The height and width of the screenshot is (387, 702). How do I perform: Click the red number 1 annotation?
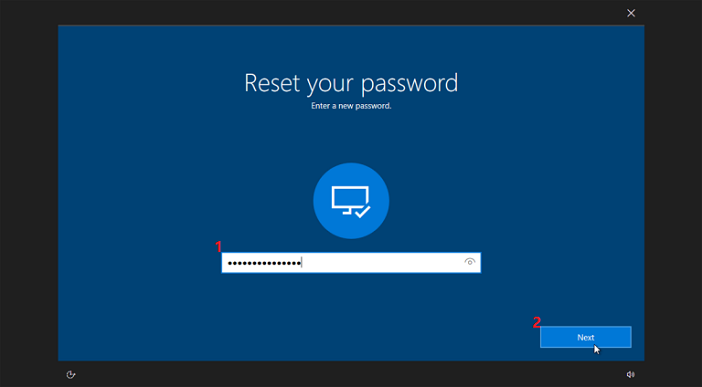coord(218,246)
